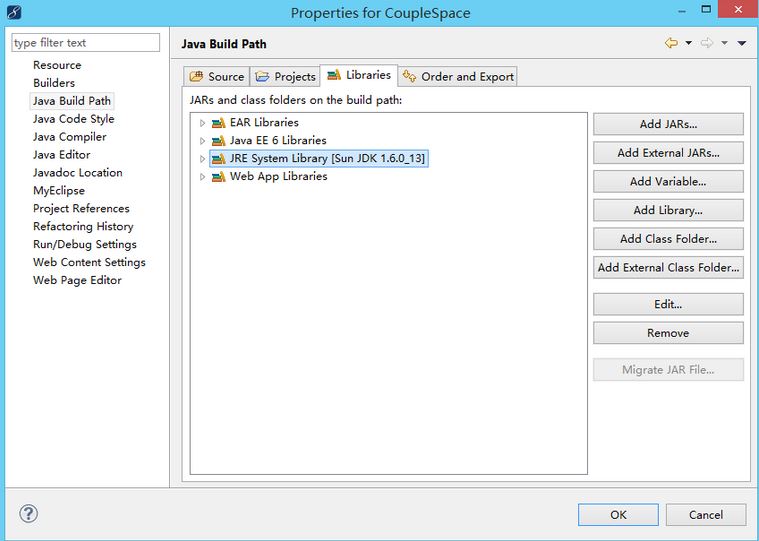Expand the Web App Libraries node
This screenshot has width=759, height=541.
(x=202, y=177)
